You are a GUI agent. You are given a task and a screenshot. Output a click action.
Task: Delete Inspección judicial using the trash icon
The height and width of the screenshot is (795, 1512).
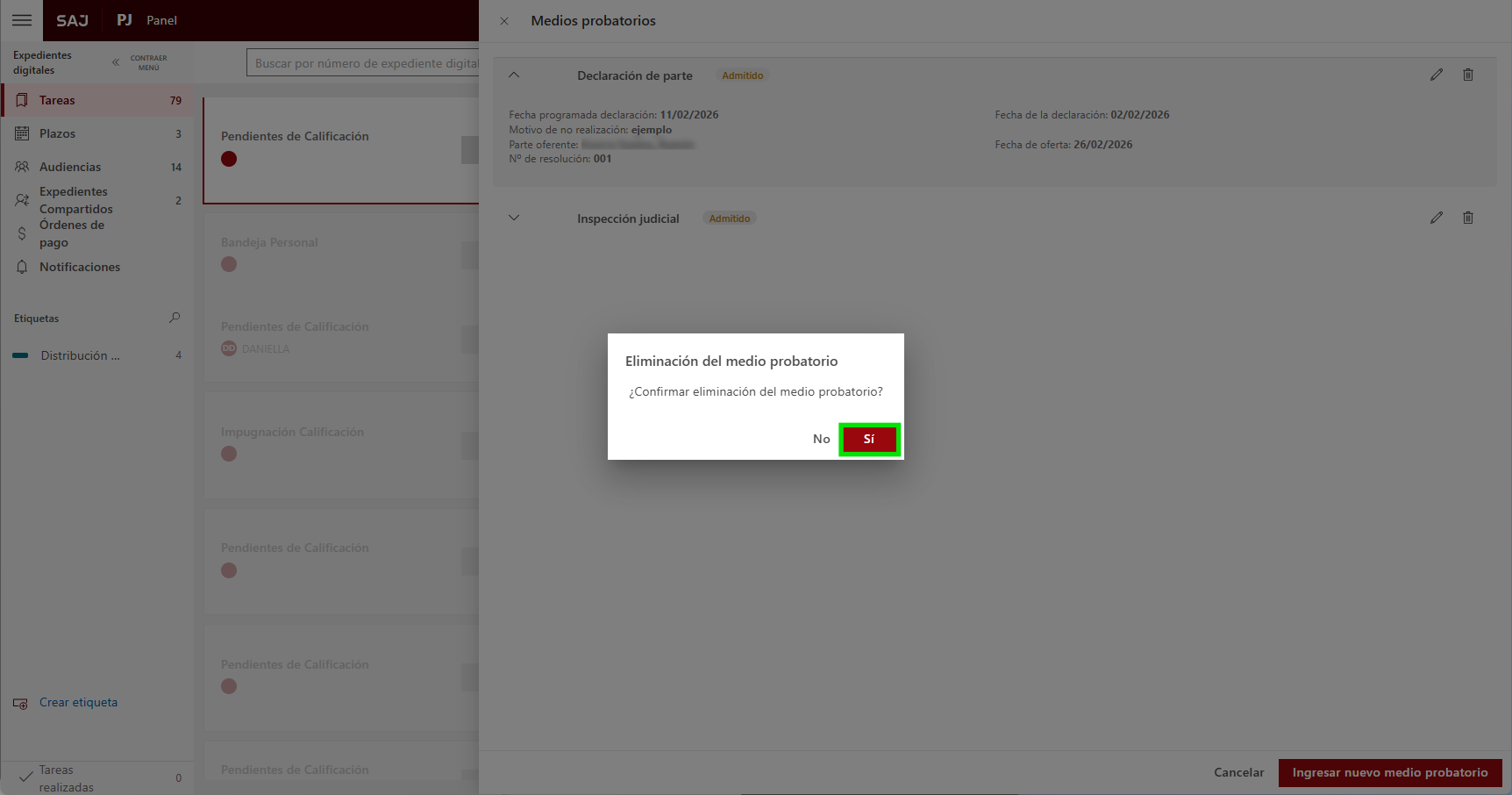tap(1467, 218)
